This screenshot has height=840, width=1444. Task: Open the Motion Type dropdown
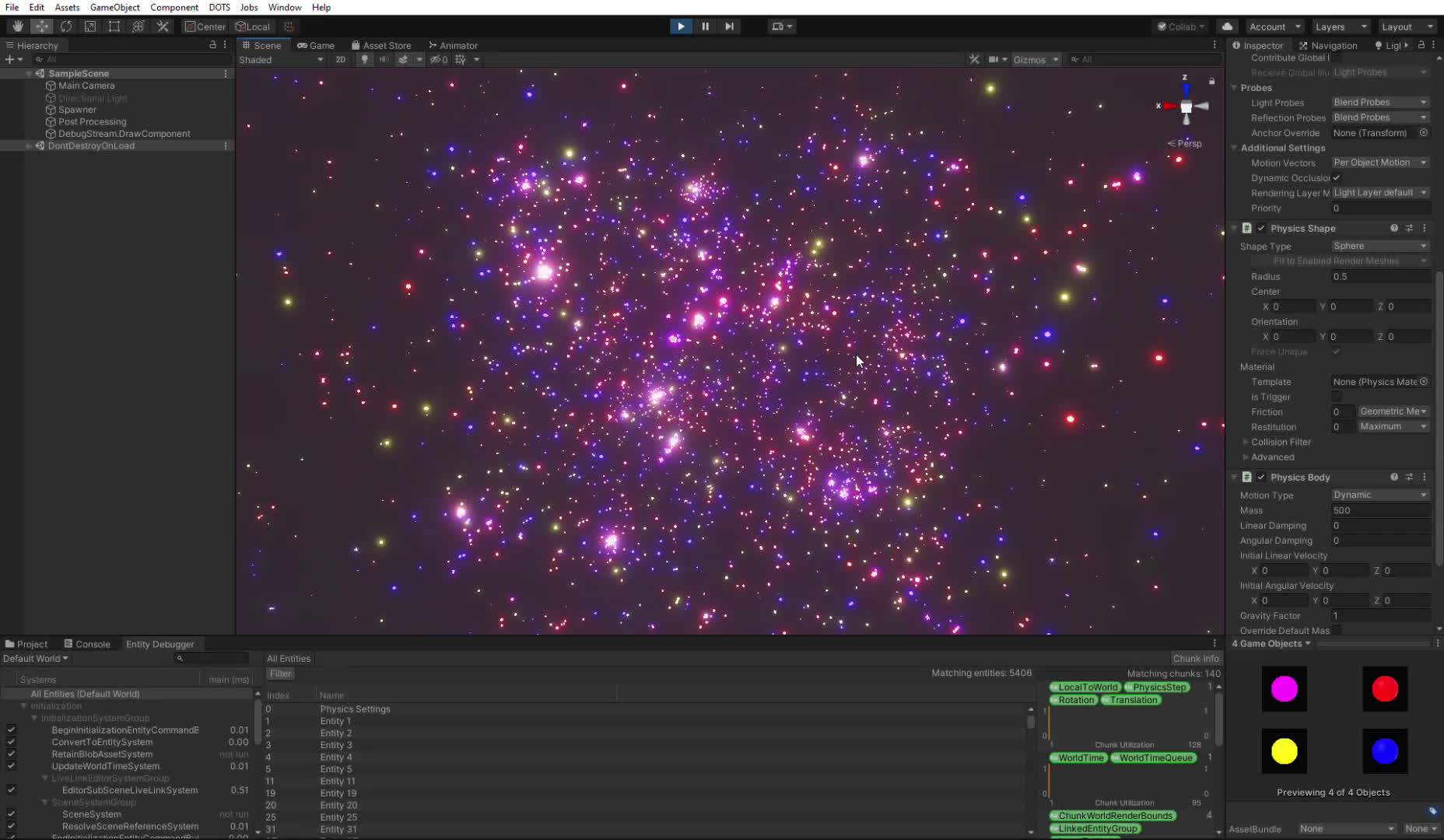click(x=1379, y=495)
